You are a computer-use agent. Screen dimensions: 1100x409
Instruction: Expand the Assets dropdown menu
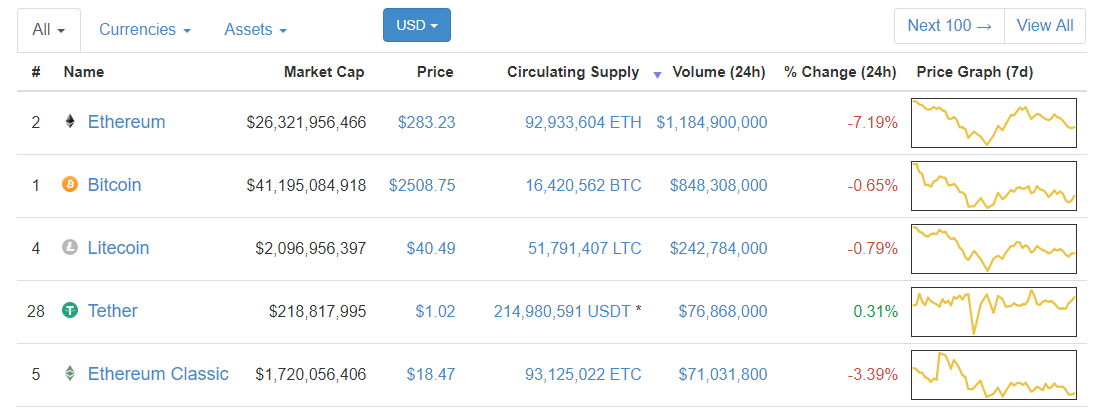pyautogui.click(x=256, y=30)
